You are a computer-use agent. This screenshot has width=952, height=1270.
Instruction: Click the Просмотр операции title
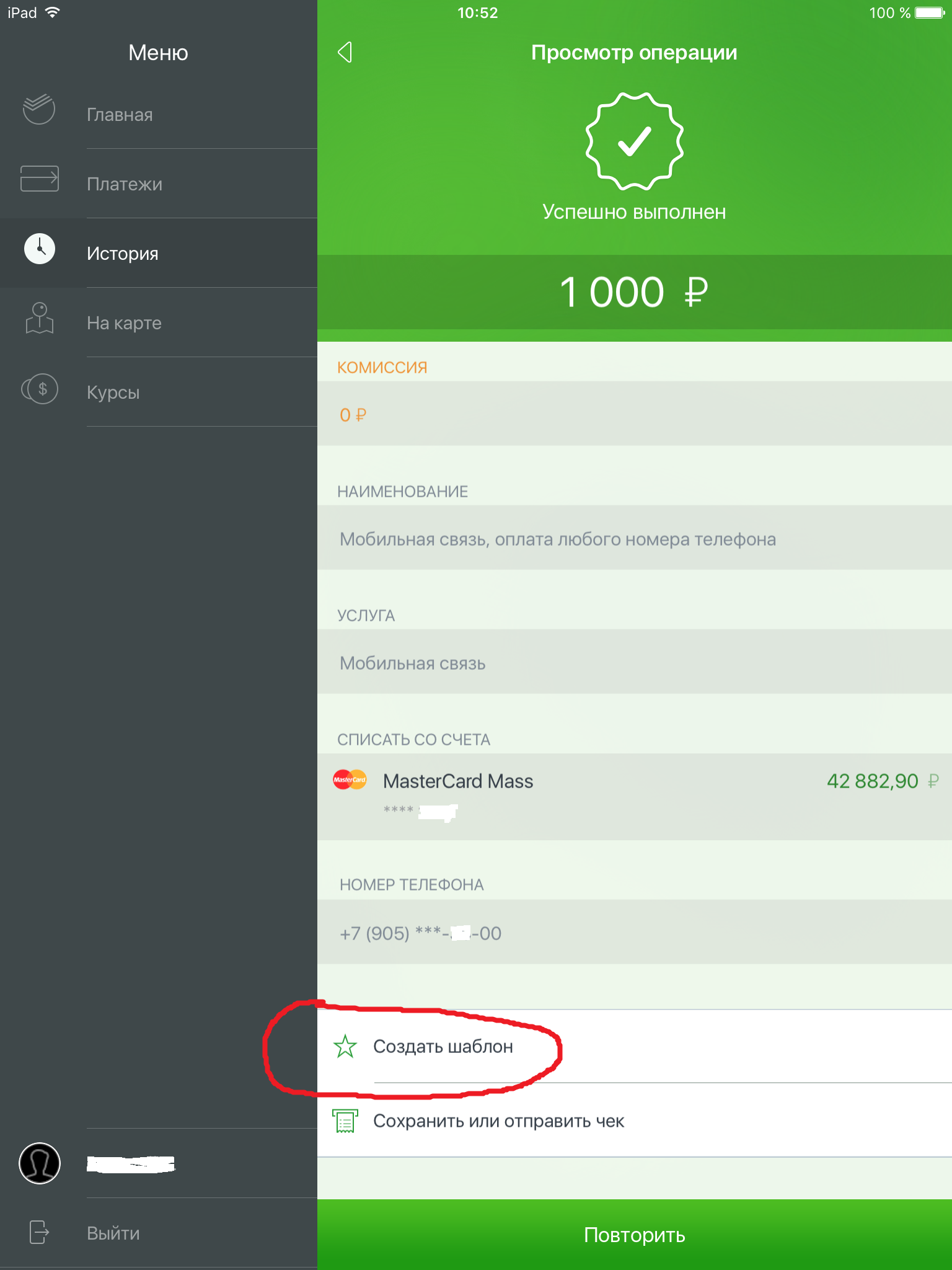[x=634, y=53]
